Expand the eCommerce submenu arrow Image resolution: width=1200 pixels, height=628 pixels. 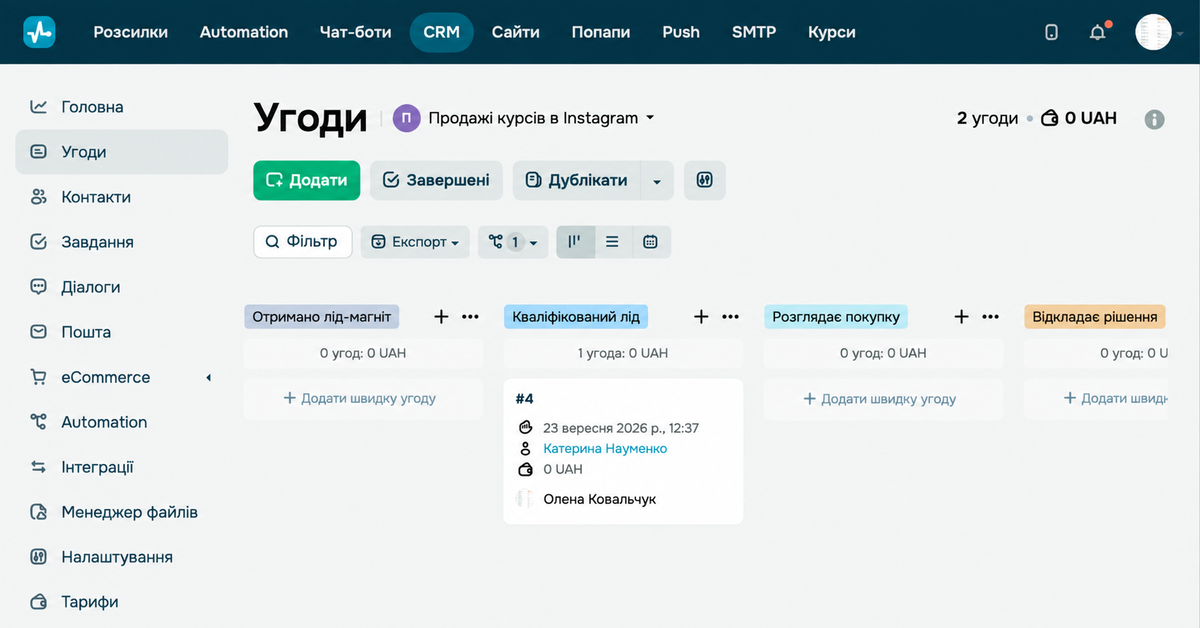click(209, 377)
